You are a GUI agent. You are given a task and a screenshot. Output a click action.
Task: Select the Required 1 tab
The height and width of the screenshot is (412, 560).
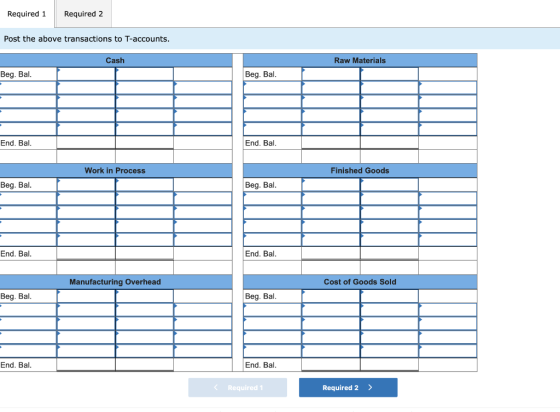coord(27,14)
